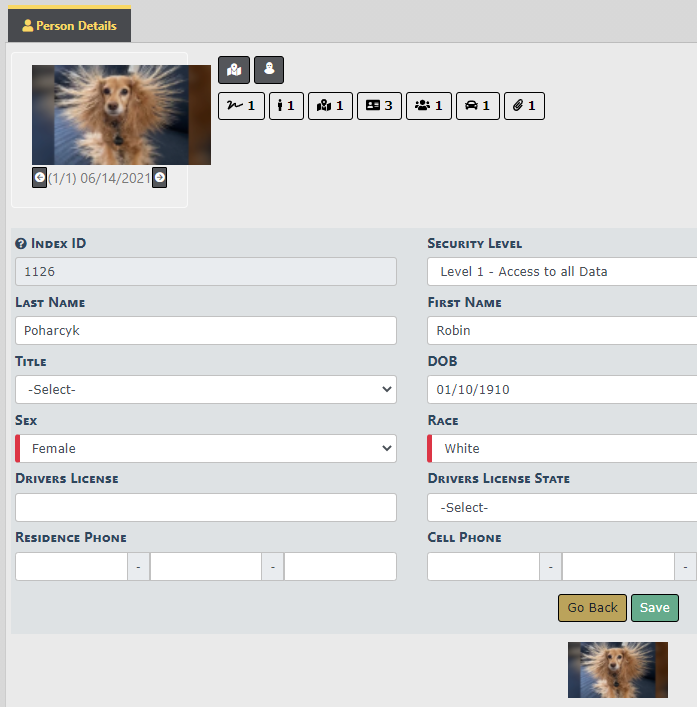The height and width of the screenshot is (707, 697).
Task: Open the group associates badge
Action: pyautogui.click(x=428, y=105)
